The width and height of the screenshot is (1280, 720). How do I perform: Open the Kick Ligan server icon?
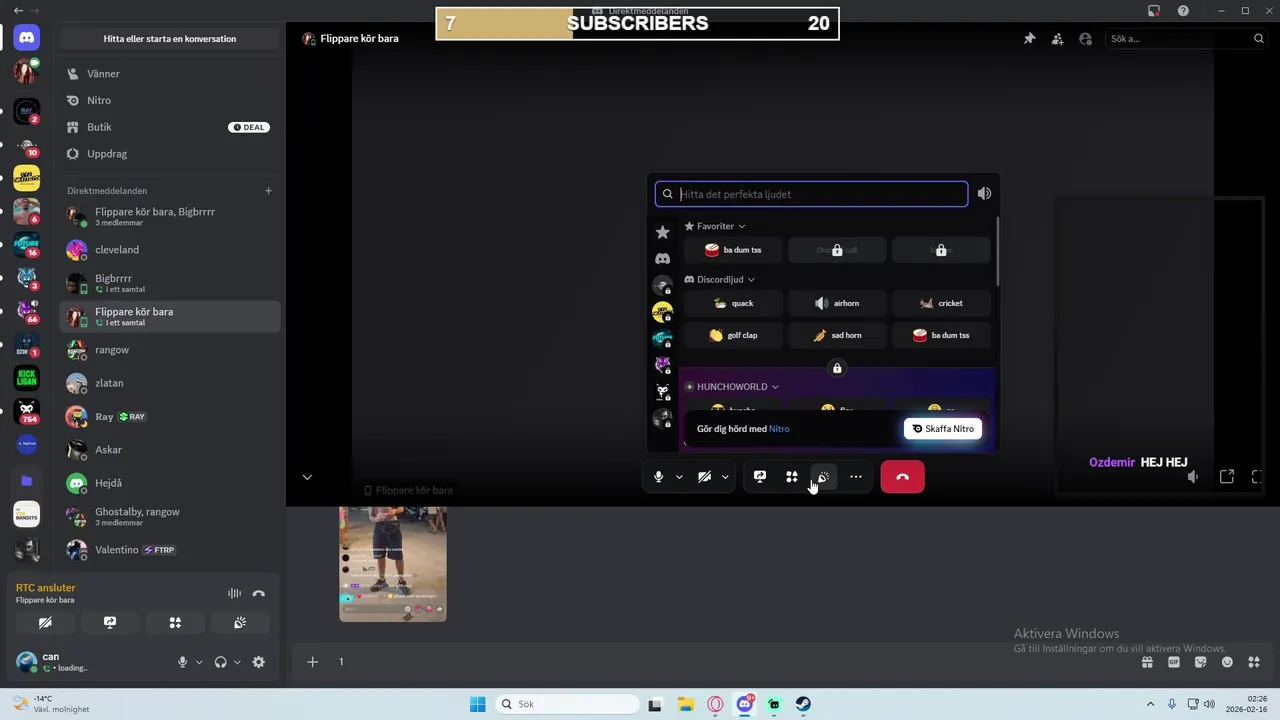(x=27, y=378)
